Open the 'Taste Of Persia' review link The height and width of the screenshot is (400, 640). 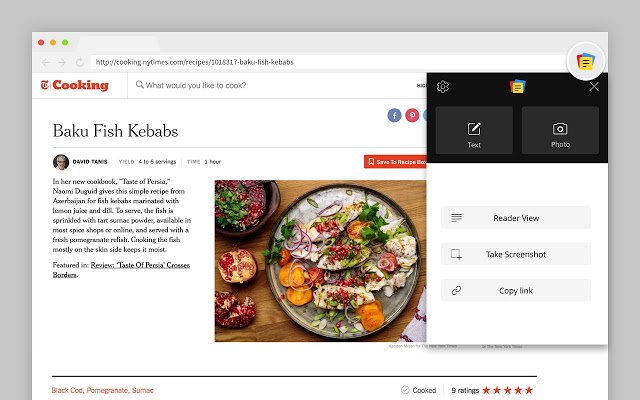121,270
